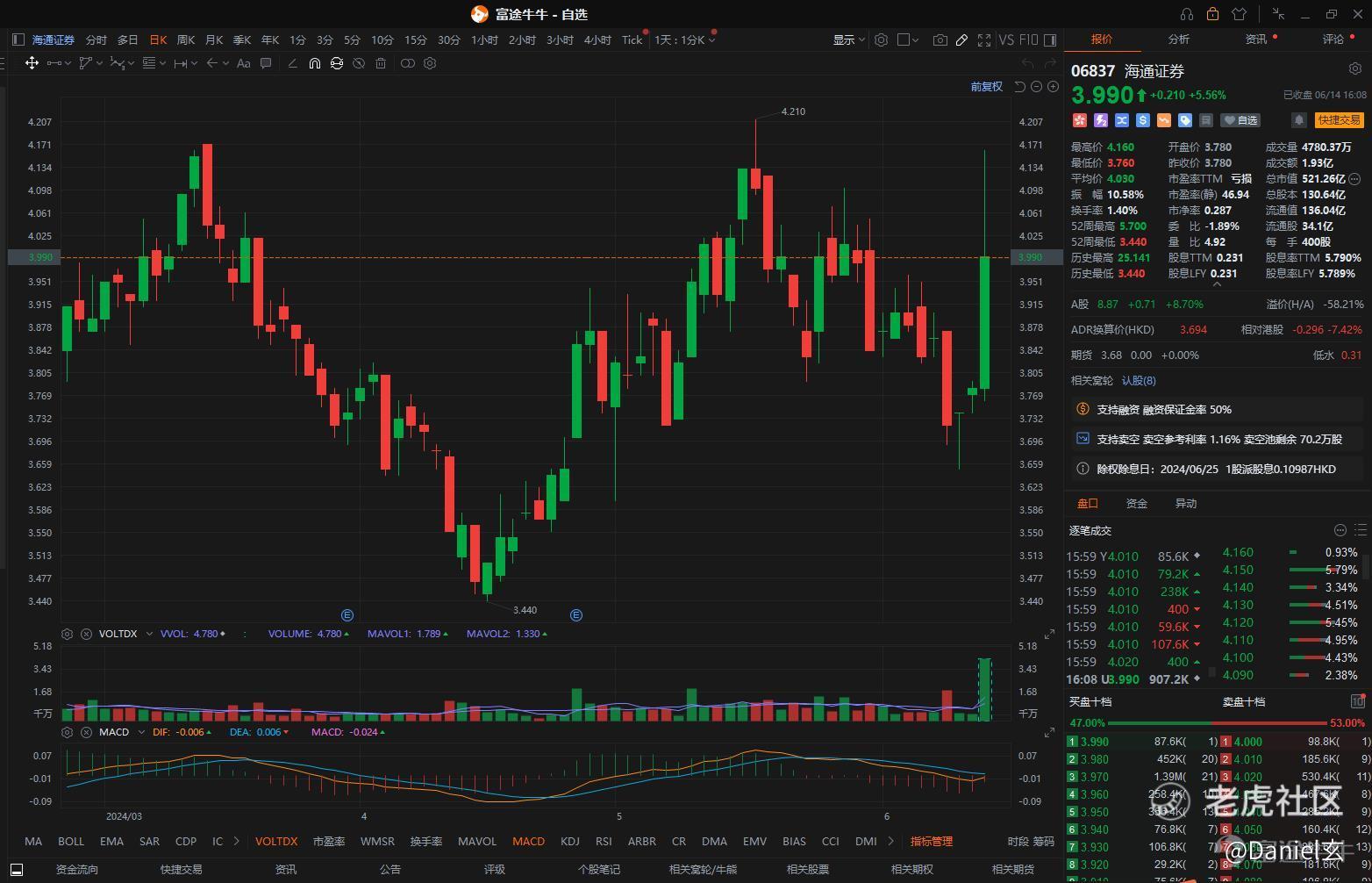Viewport: 1372px width, 883px height.
Task: Zoom in chart with plus circle
Action: pos(1053,86)
